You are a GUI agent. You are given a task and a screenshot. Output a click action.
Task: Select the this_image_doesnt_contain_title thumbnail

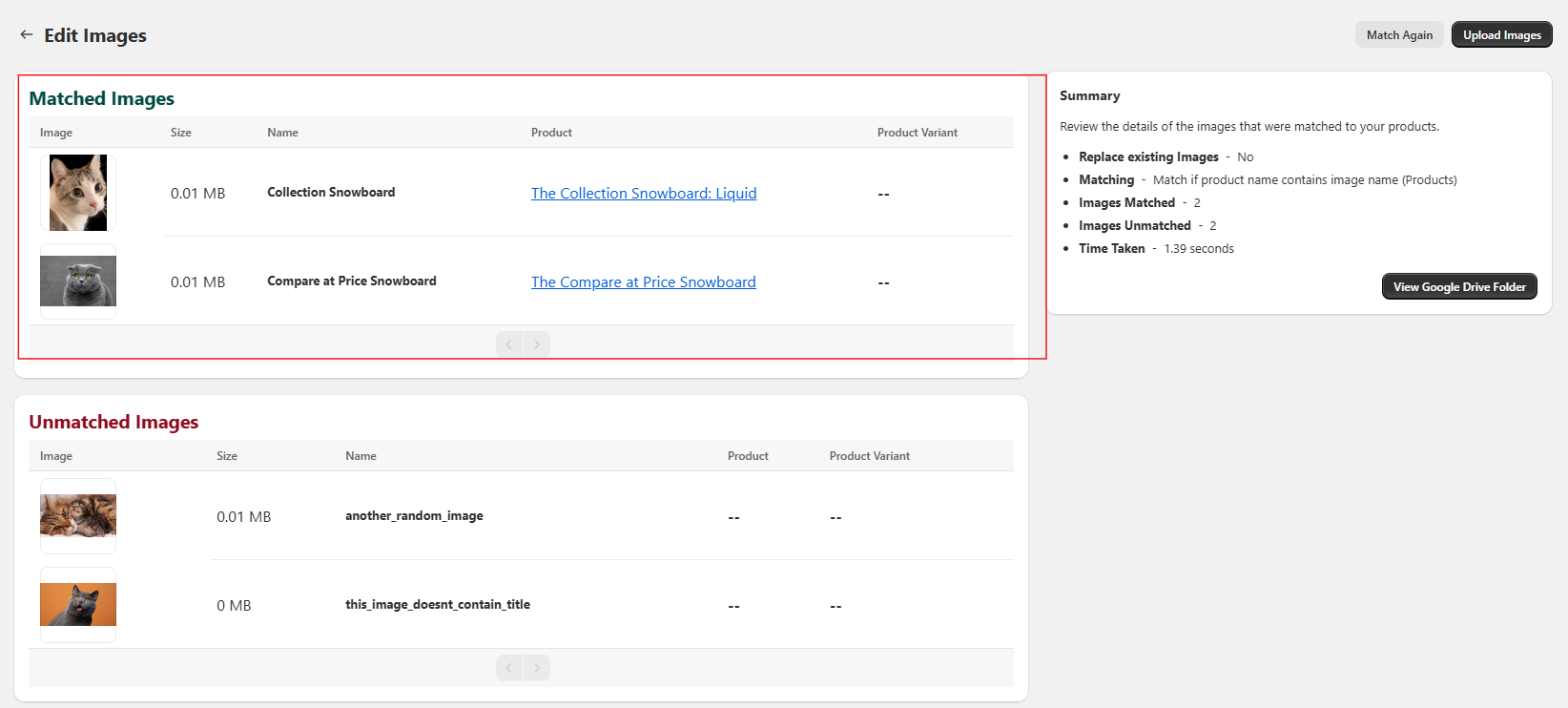pos(78,605)
